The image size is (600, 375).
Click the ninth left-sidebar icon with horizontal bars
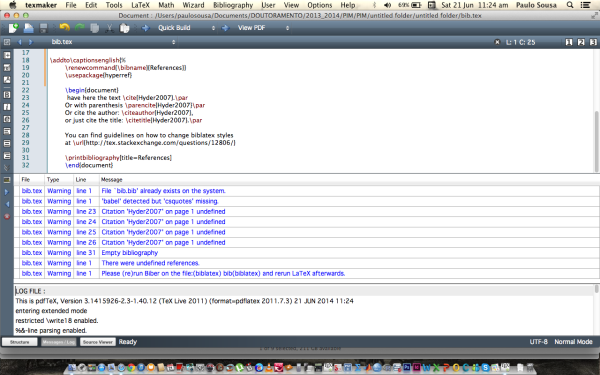click(7, 156)
